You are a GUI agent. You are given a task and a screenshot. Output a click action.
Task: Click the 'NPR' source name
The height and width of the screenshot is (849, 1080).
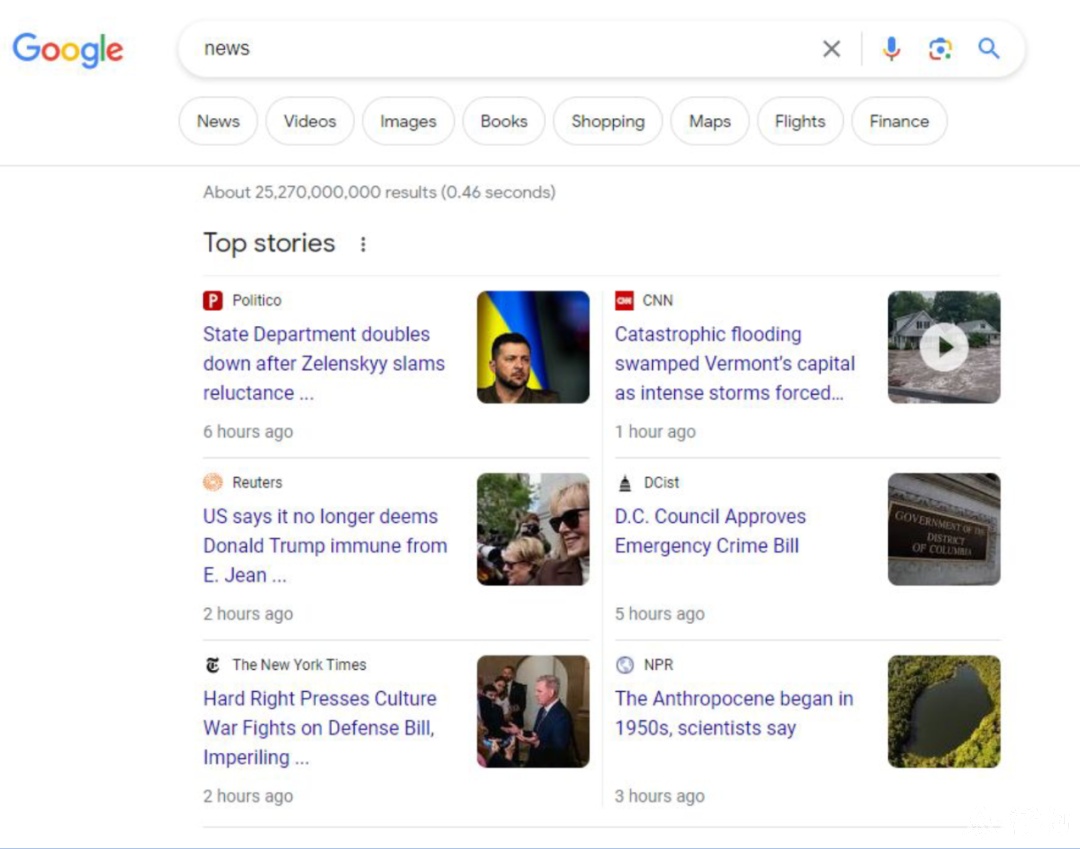(658, 664)
